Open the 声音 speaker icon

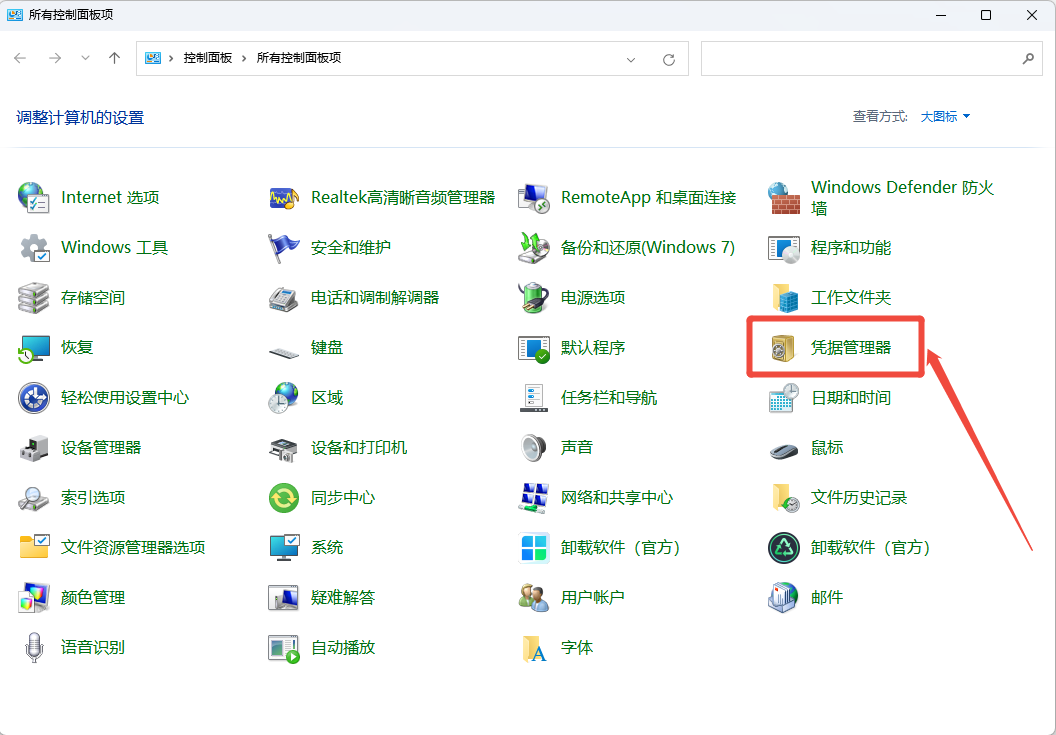533,448
